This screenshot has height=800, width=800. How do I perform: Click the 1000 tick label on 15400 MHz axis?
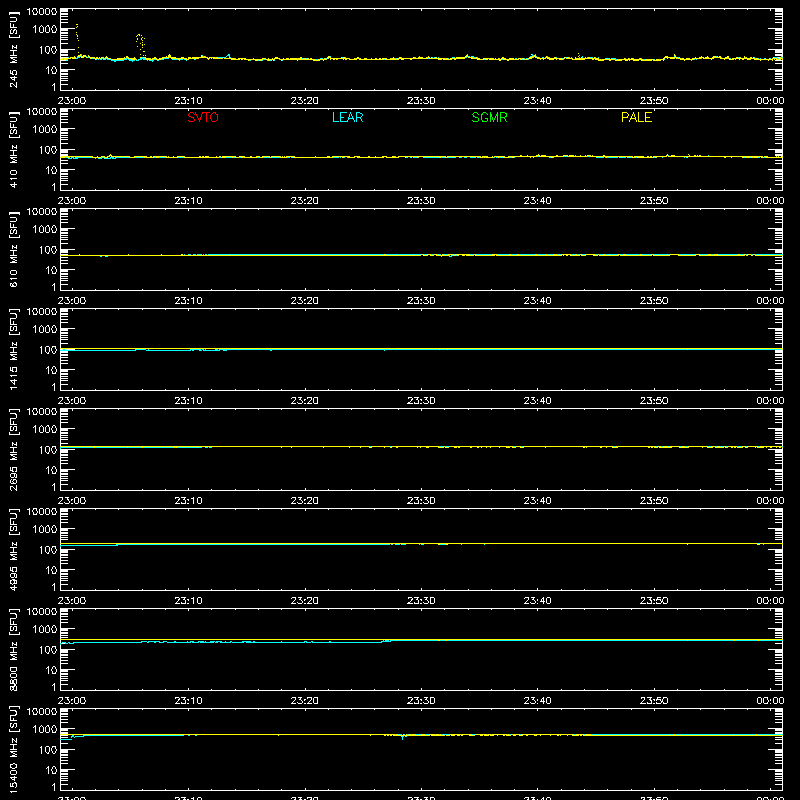(45, 730)
